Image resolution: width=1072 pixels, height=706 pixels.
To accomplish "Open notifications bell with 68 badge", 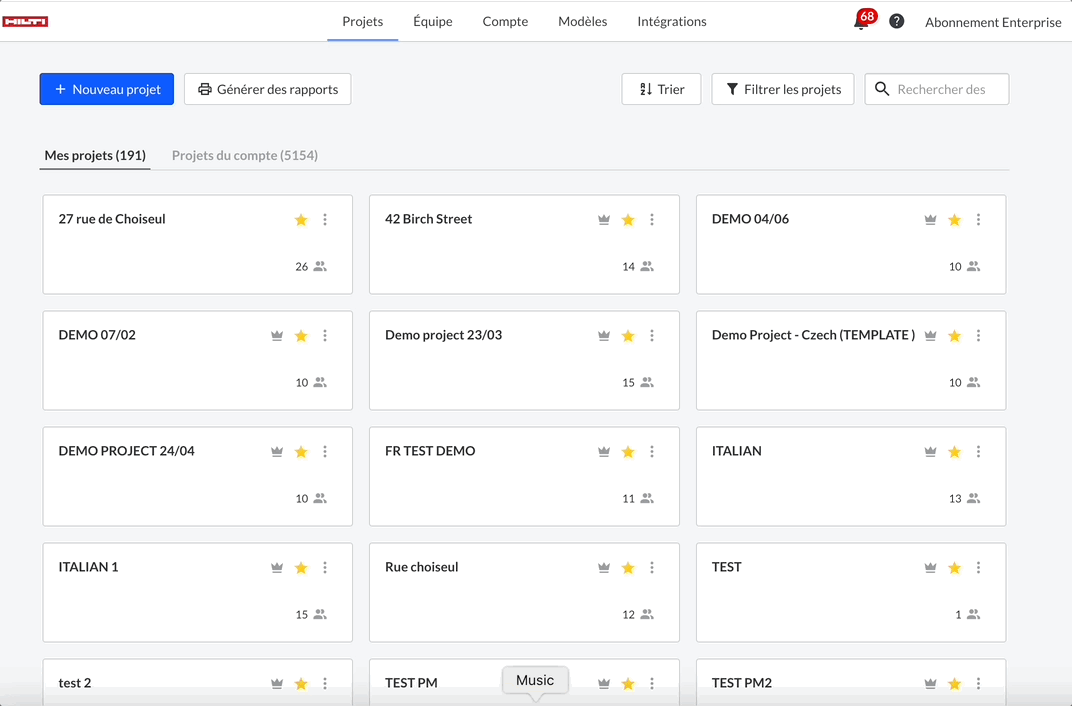I will (863, 20).
